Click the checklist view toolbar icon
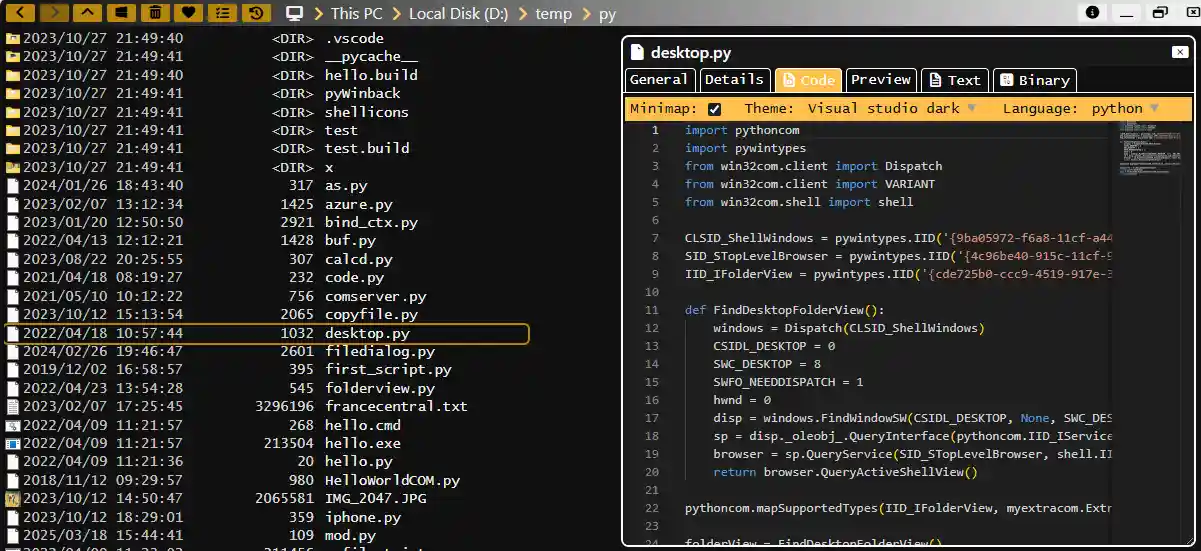 click(x=221, y=13)
